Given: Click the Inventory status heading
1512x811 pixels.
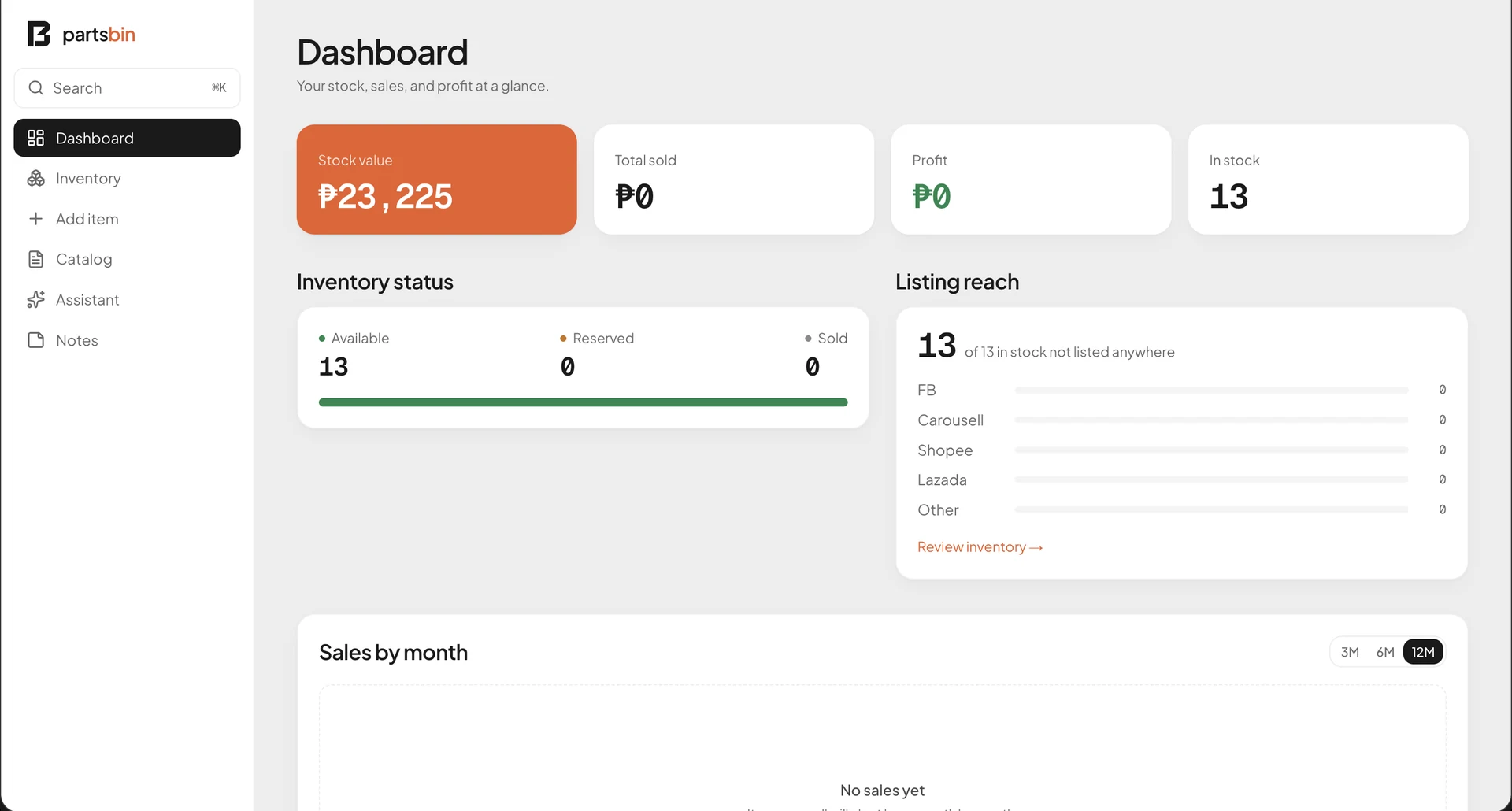Looking at the screenshot, I should [x=375, y=282].
